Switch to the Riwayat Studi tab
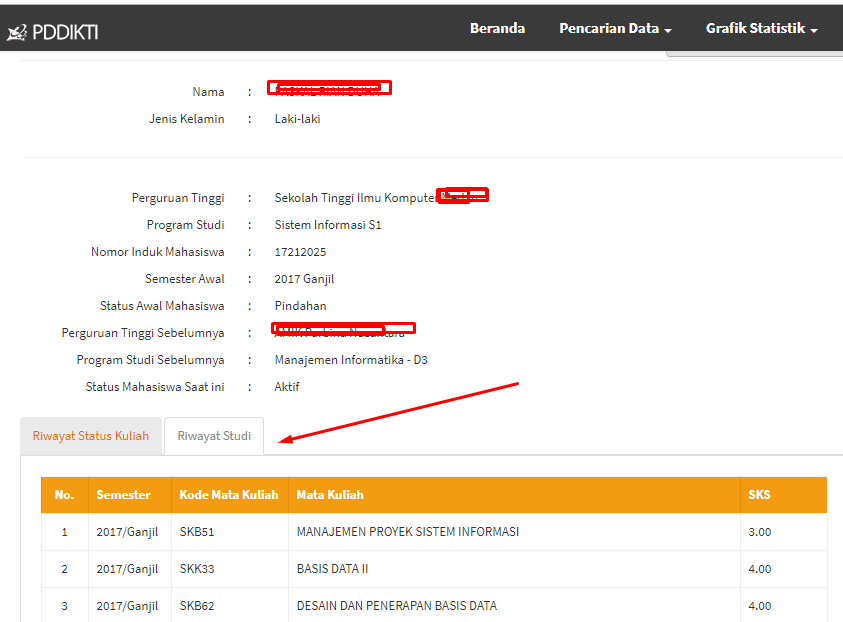 click(214, 436)
